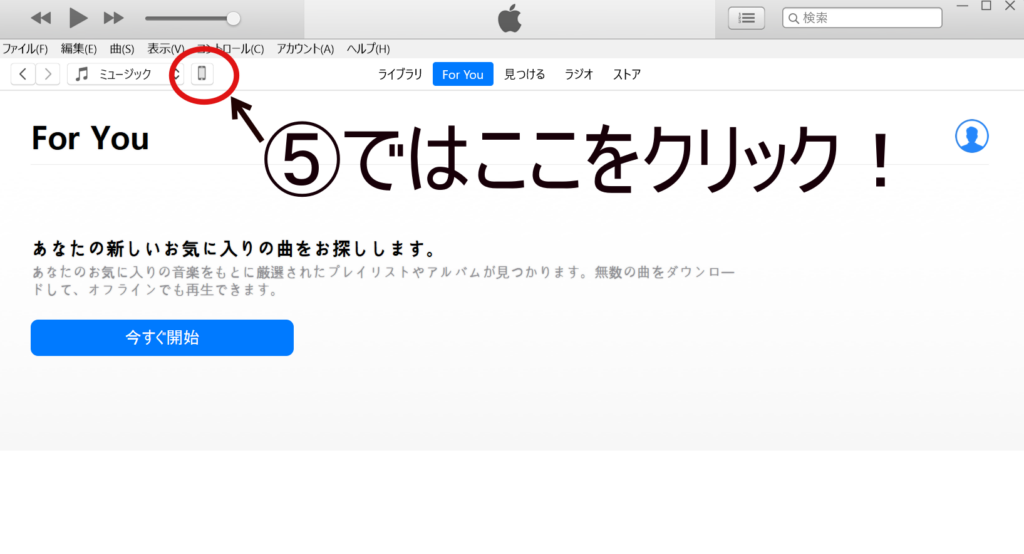Open the アカウント(A) menu
This screenshot has width=1024, height=554.
tap(305, 49)
